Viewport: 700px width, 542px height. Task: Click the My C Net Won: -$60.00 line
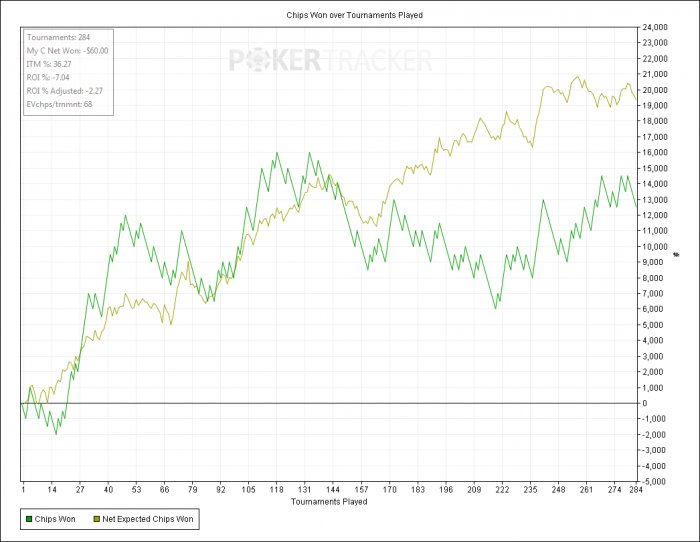67,51
